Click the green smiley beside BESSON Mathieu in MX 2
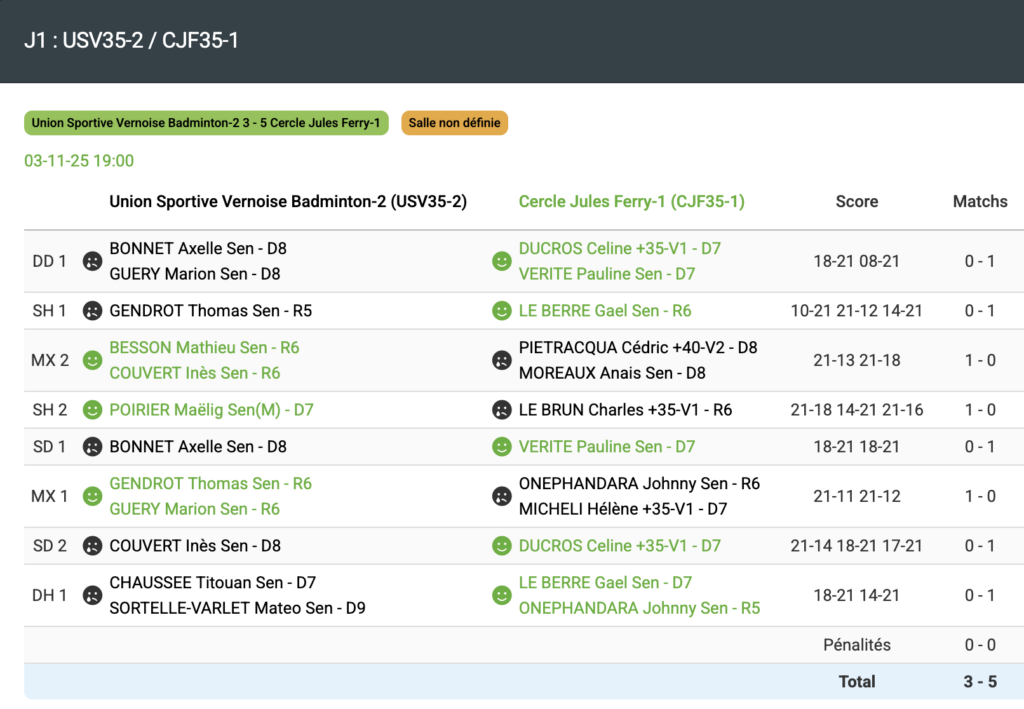This screenshot has height=709, width=1024. pos(92,360)
